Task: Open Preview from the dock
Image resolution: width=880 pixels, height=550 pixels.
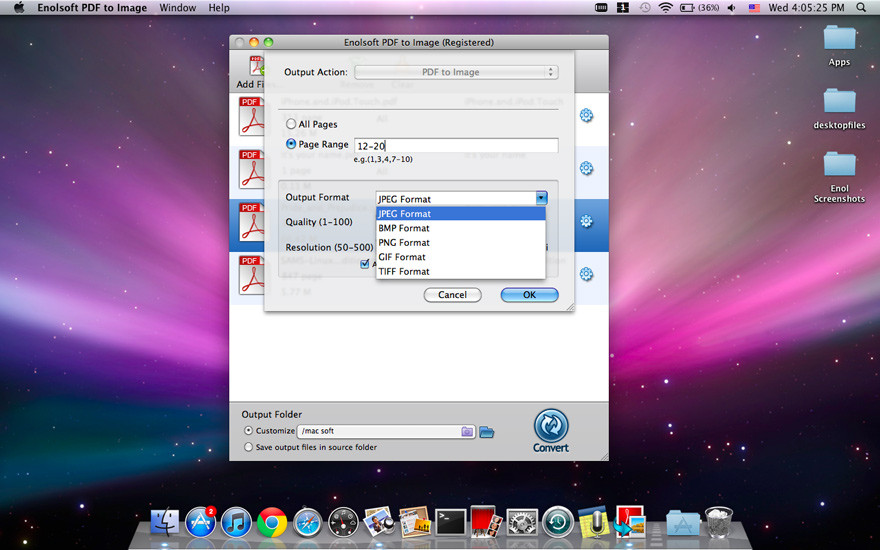Action: pos(379,521)
